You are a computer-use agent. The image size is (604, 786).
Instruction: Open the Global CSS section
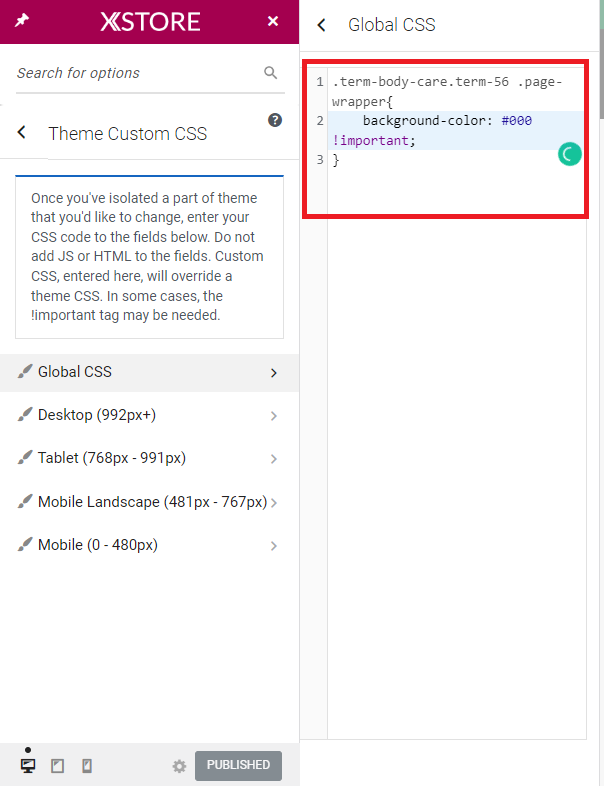(149, 372)
